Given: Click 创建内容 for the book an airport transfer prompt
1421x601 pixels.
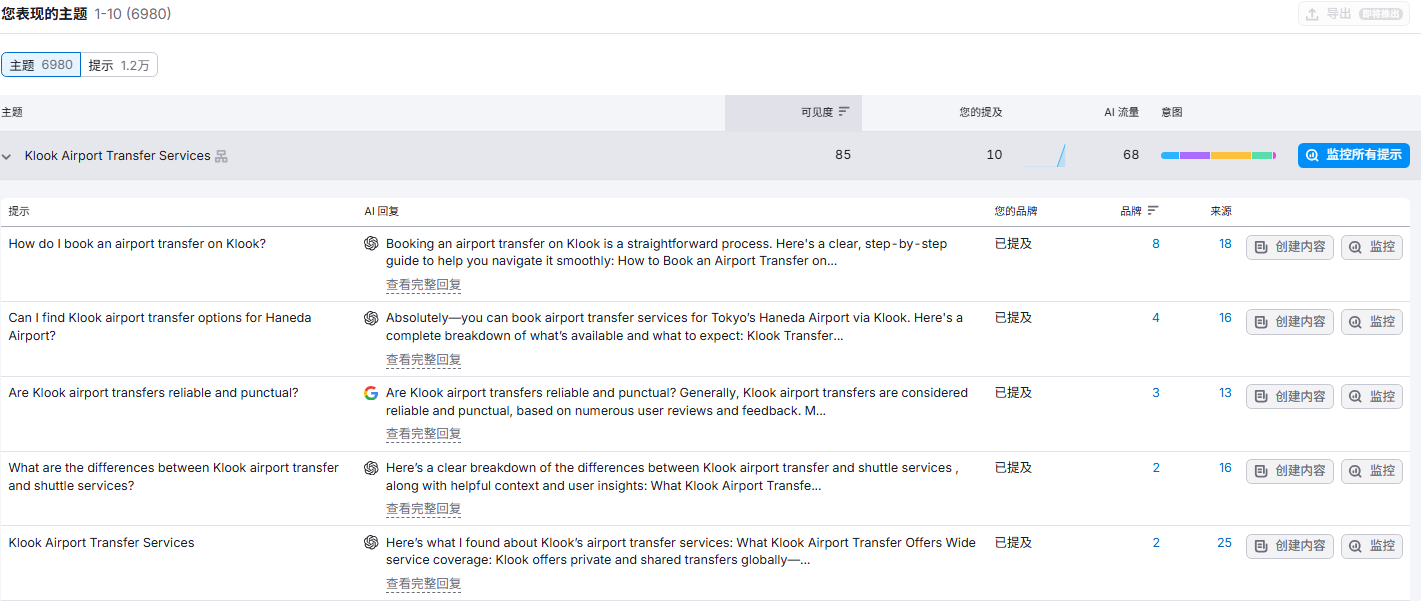Looking at the screenshot, I should [1289, 247].
